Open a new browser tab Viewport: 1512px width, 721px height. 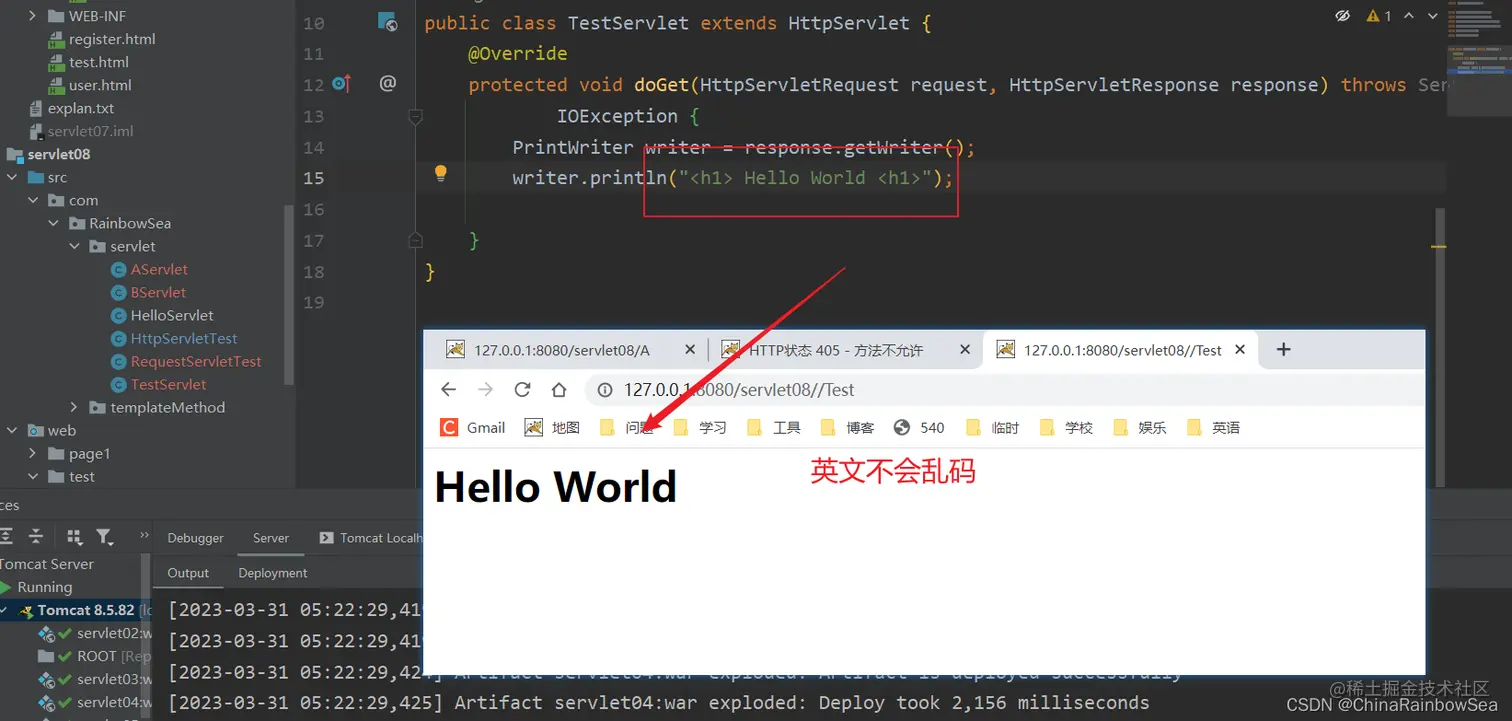1284,349
